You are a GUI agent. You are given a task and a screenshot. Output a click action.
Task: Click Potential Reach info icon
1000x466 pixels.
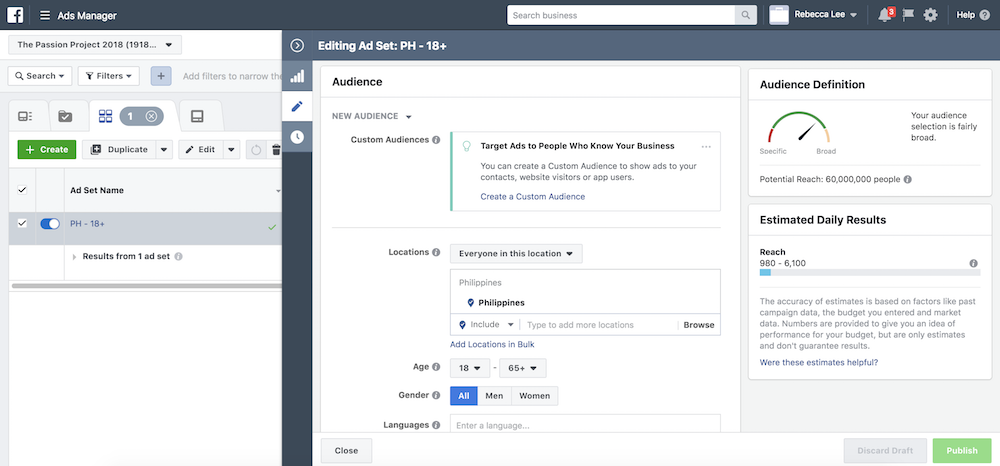(908, 180)
